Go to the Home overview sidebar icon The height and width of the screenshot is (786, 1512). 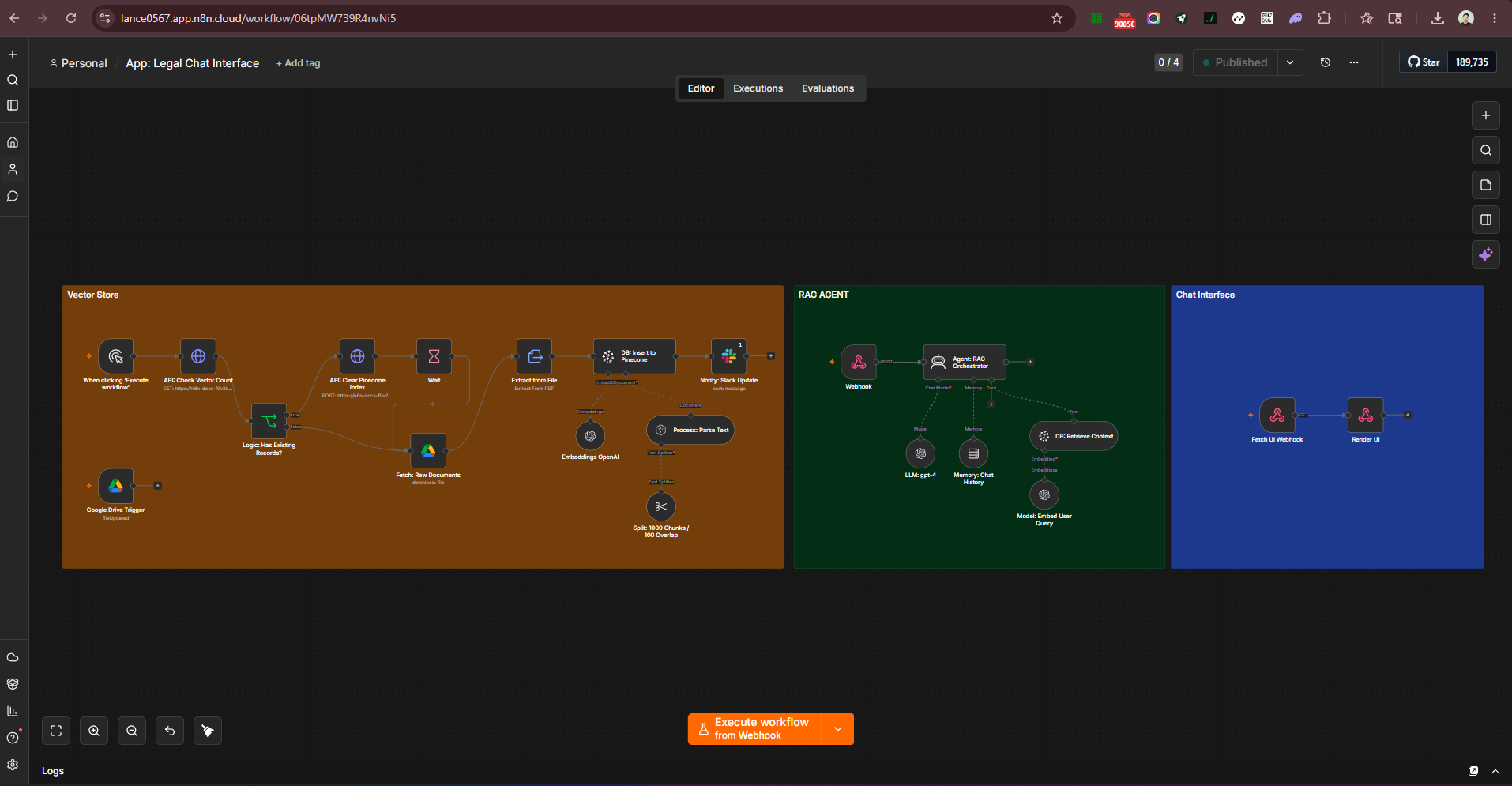point(13,142)
